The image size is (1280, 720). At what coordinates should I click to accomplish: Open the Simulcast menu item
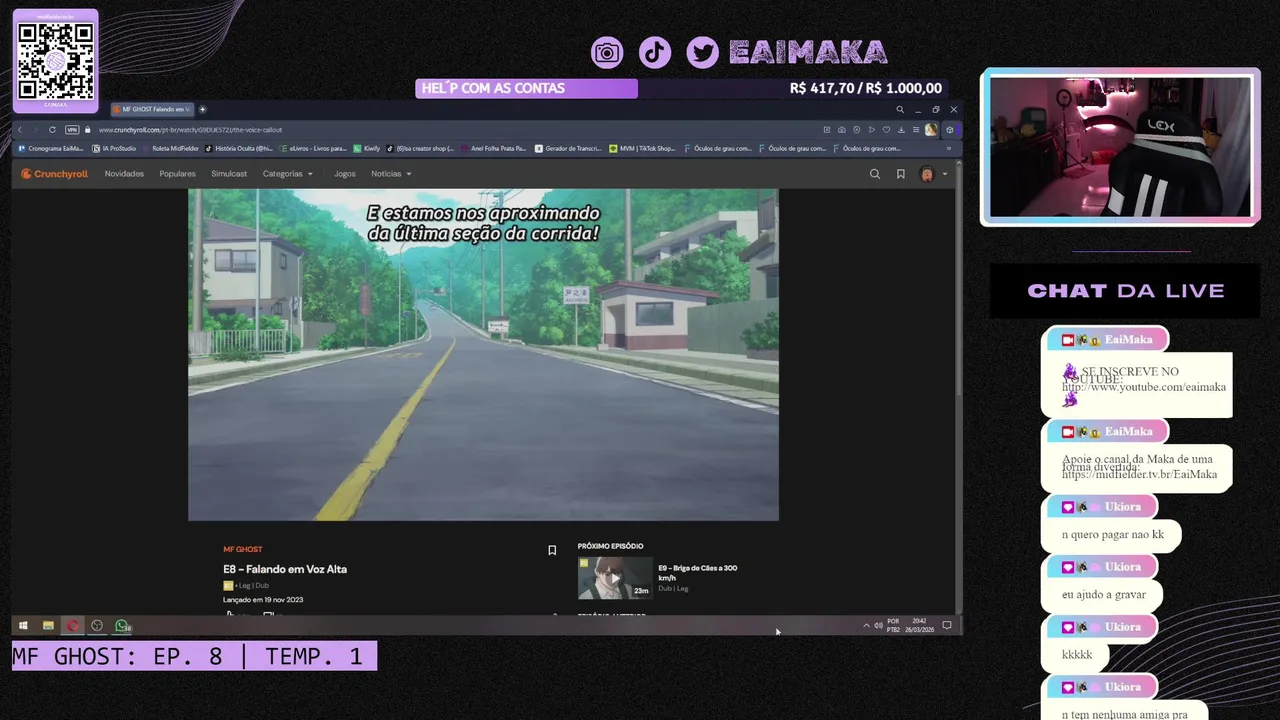click(x=229, y=174)
